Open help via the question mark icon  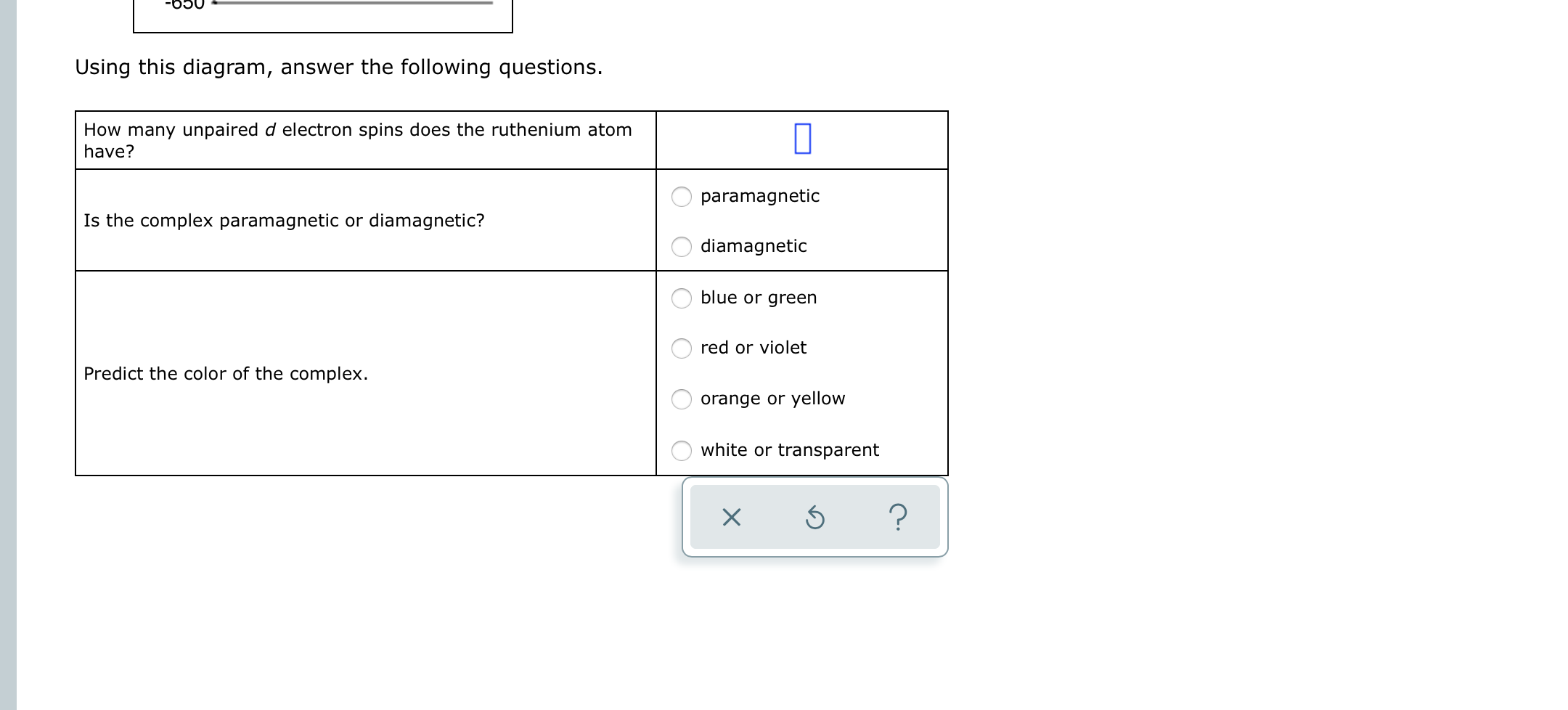pyautogui.click(x=900, y=517)
